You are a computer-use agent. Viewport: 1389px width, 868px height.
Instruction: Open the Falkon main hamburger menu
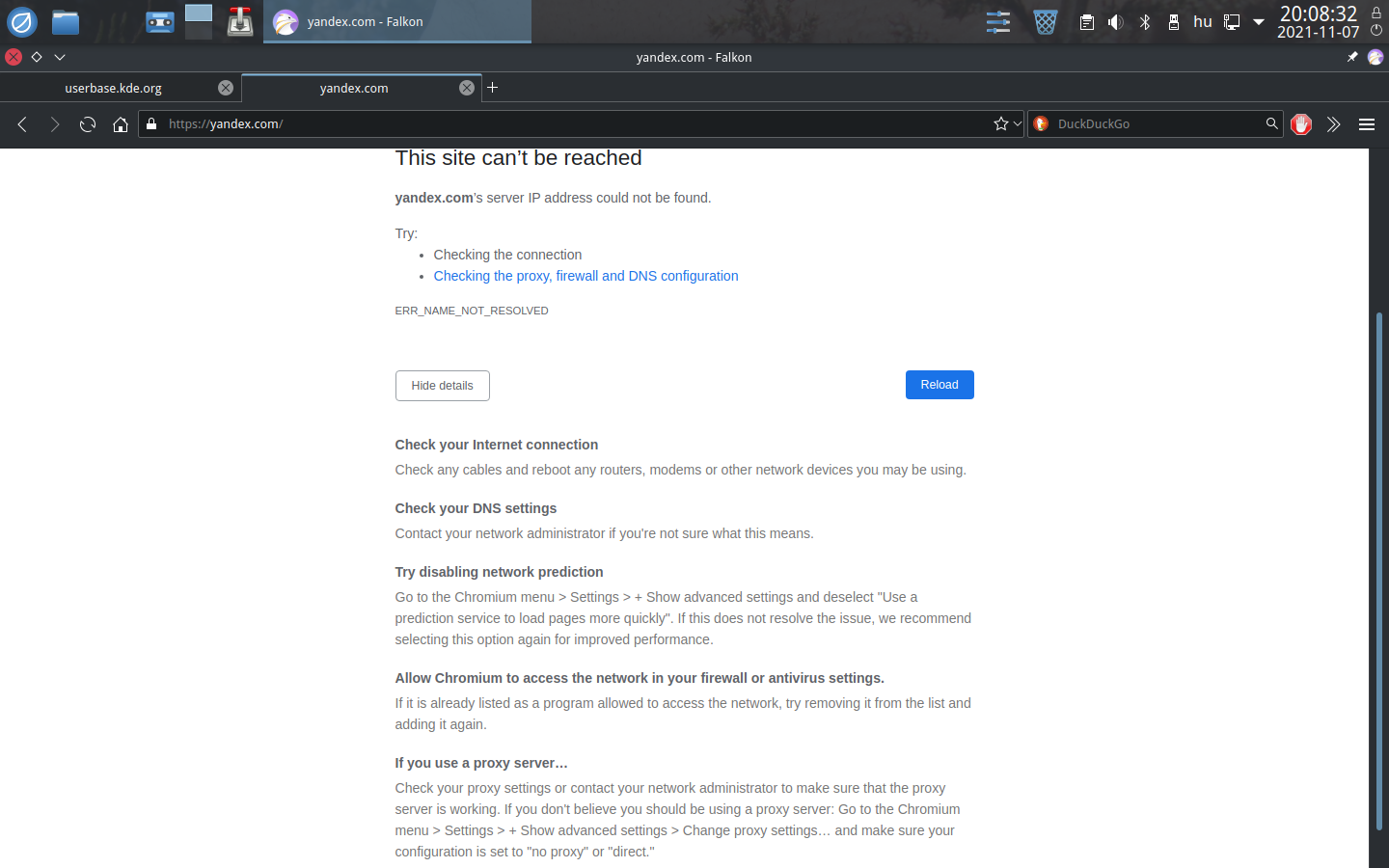(1367, 123)
